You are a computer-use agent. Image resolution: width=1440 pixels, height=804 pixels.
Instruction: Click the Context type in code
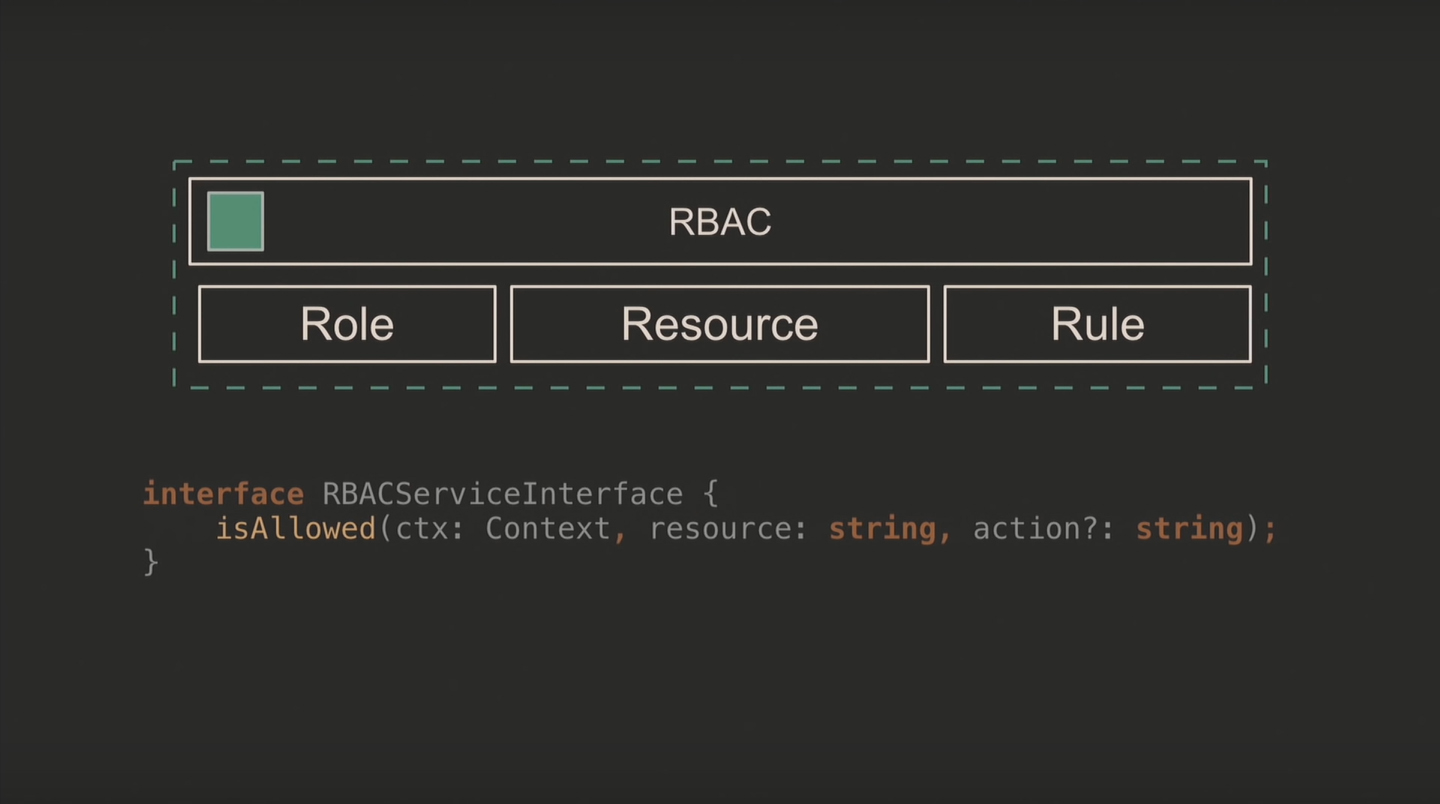(548, 528)
